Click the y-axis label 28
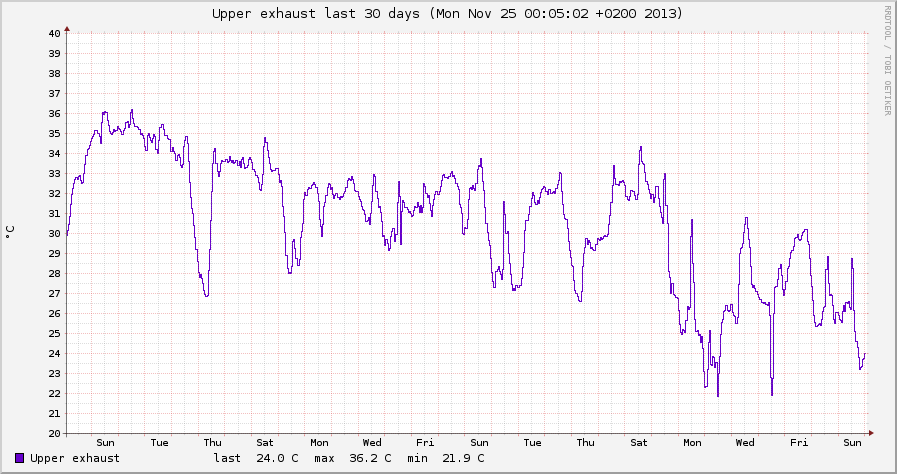The width and height of the screenshot is (897, 474). [x=54, y=273]
